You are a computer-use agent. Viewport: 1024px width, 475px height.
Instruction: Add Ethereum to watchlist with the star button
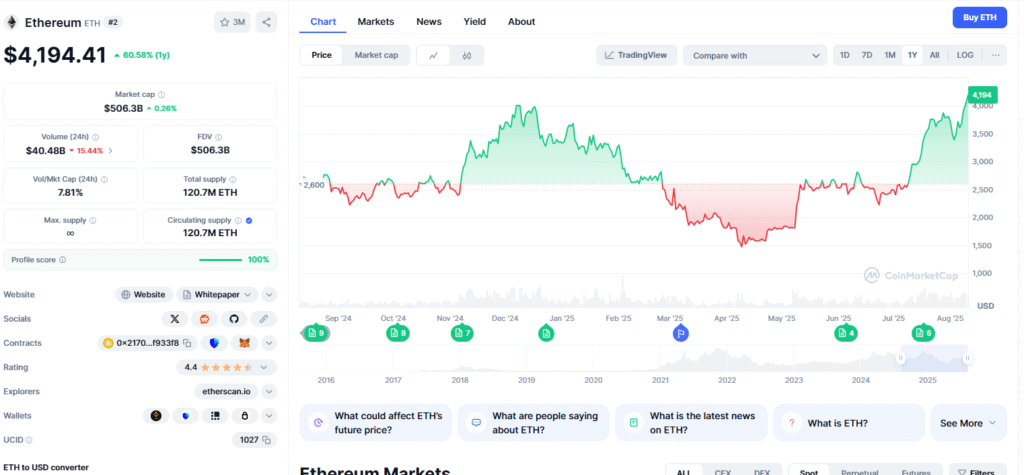pos(232,22)
